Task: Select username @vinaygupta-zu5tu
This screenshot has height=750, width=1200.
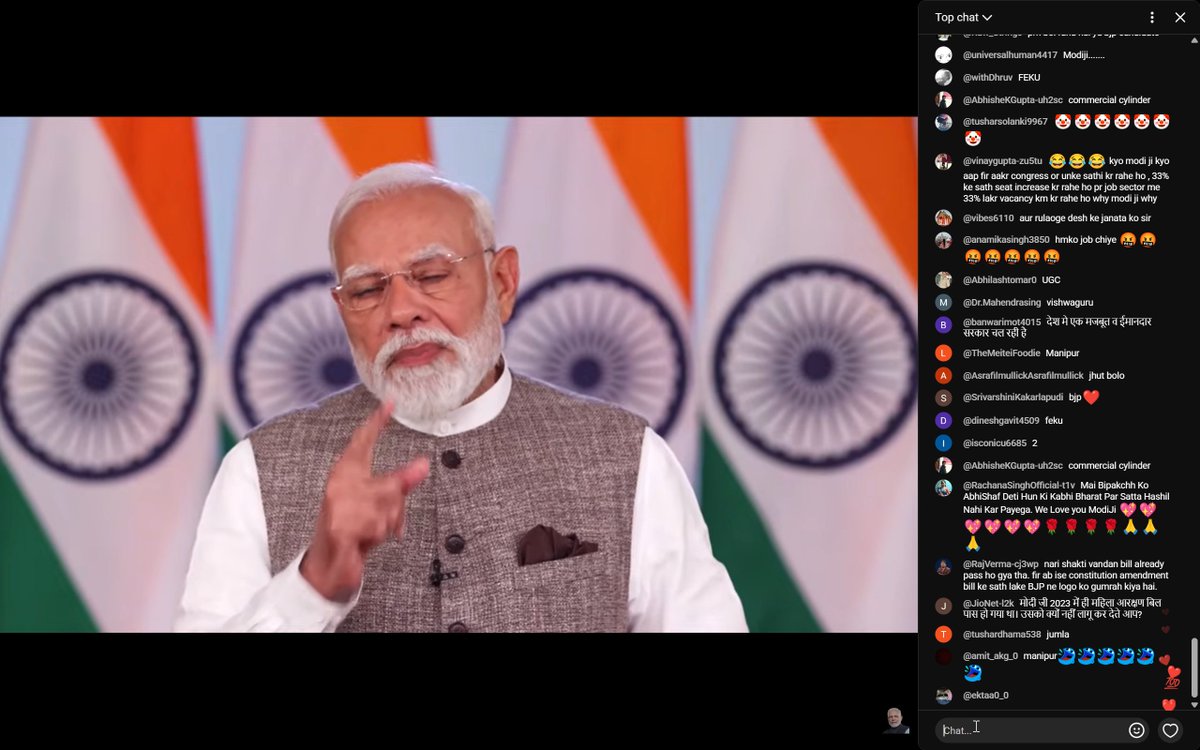Action: pos(1003,161)
